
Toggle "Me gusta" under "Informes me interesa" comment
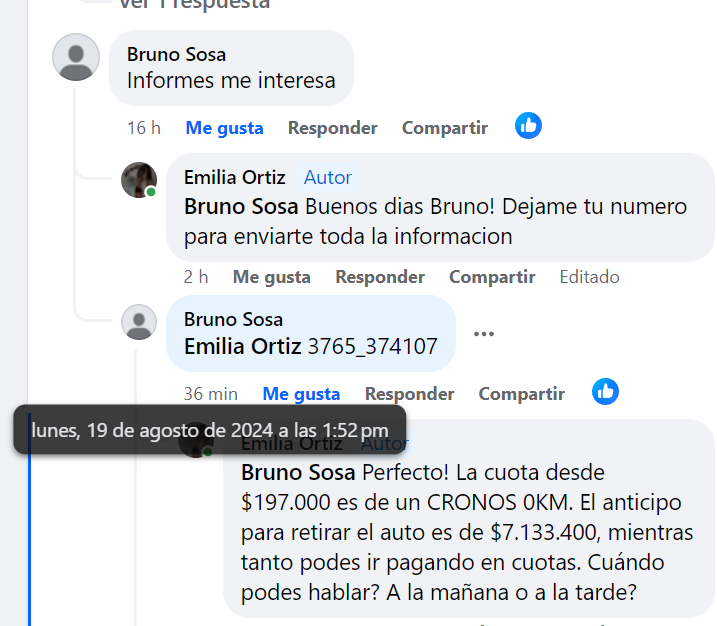point(224,128)
